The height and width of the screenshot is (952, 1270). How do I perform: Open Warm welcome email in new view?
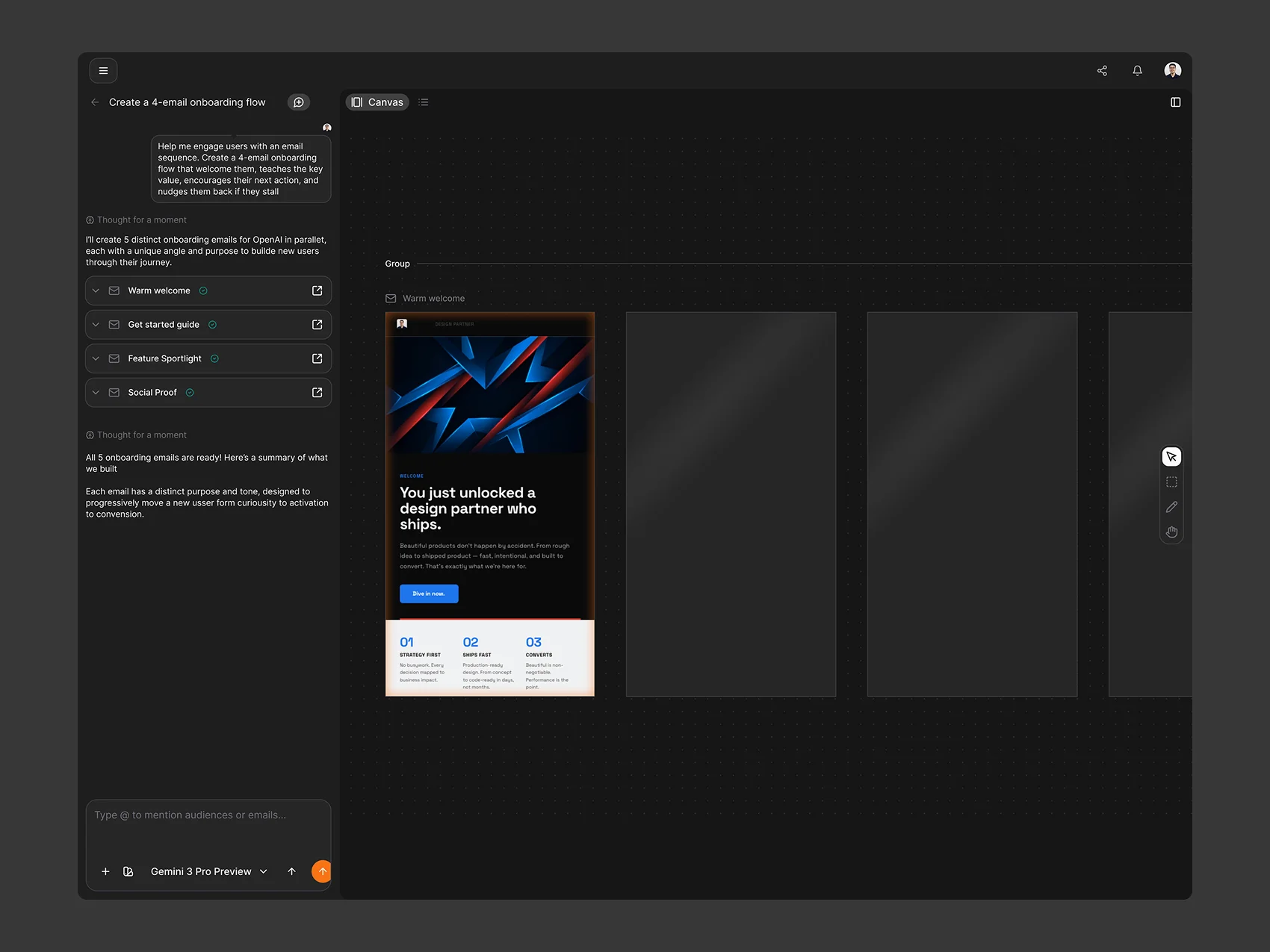317,290
